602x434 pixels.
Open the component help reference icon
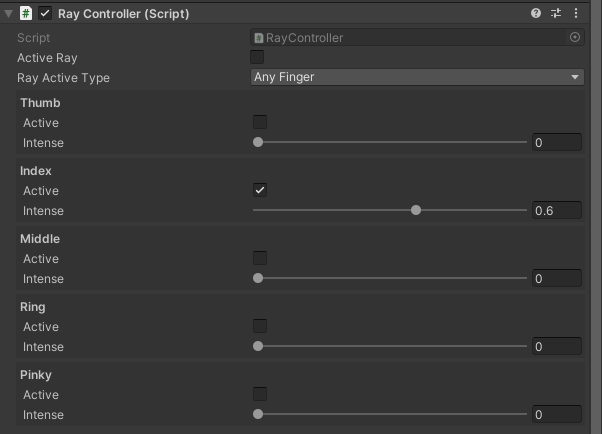[x=536, y=14]
